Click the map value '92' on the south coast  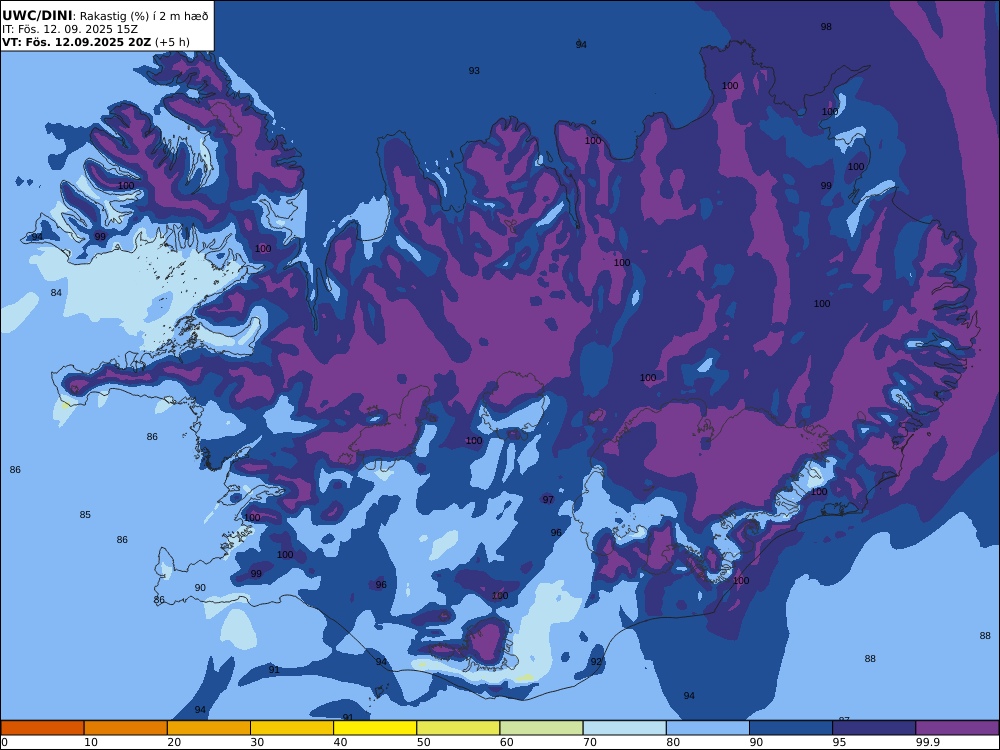tap(596, 662)
